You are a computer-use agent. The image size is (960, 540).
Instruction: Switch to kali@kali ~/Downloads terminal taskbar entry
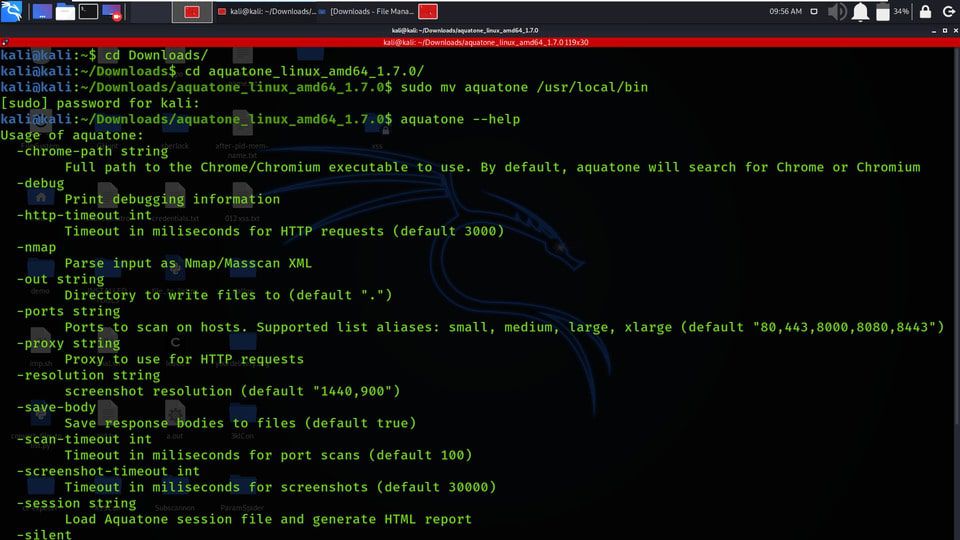267,12
